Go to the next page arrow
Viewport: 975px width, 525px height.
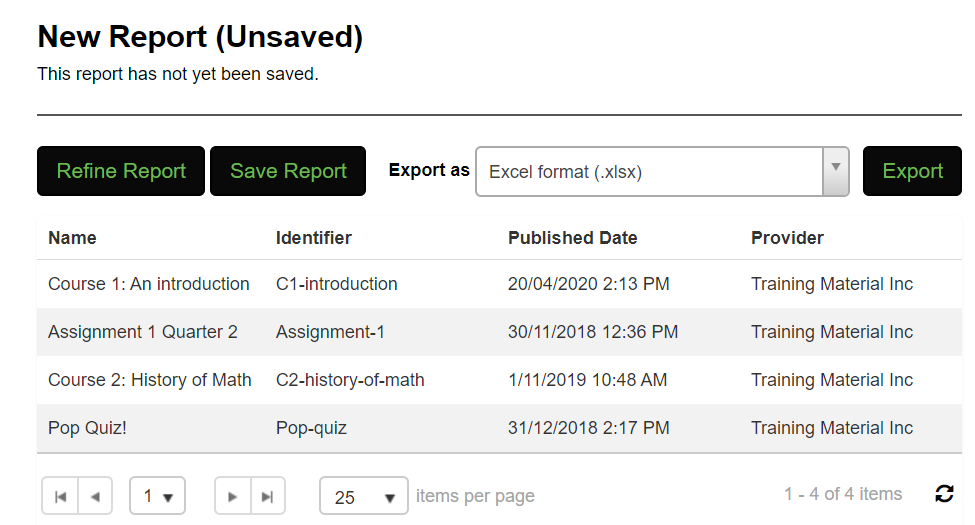[x=233, y=496]
